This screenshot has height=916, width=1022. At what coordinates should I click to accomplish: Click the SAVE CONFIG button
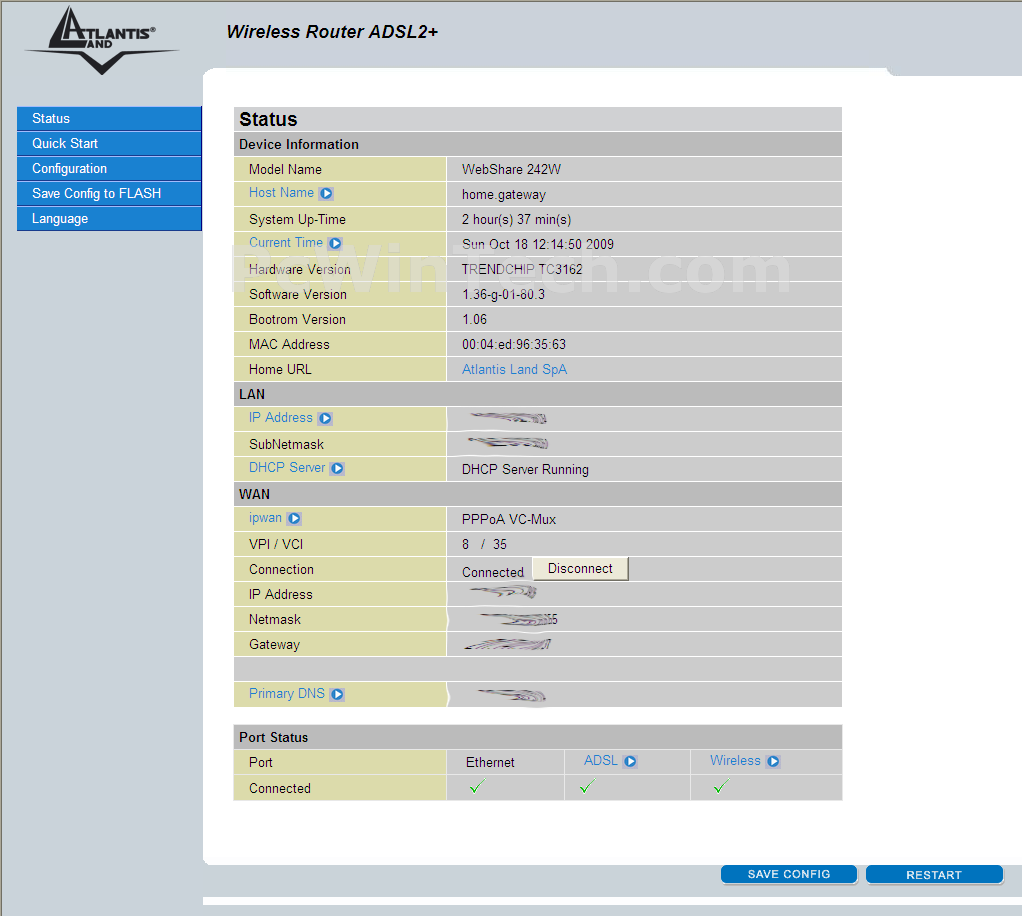click(789, 874)
